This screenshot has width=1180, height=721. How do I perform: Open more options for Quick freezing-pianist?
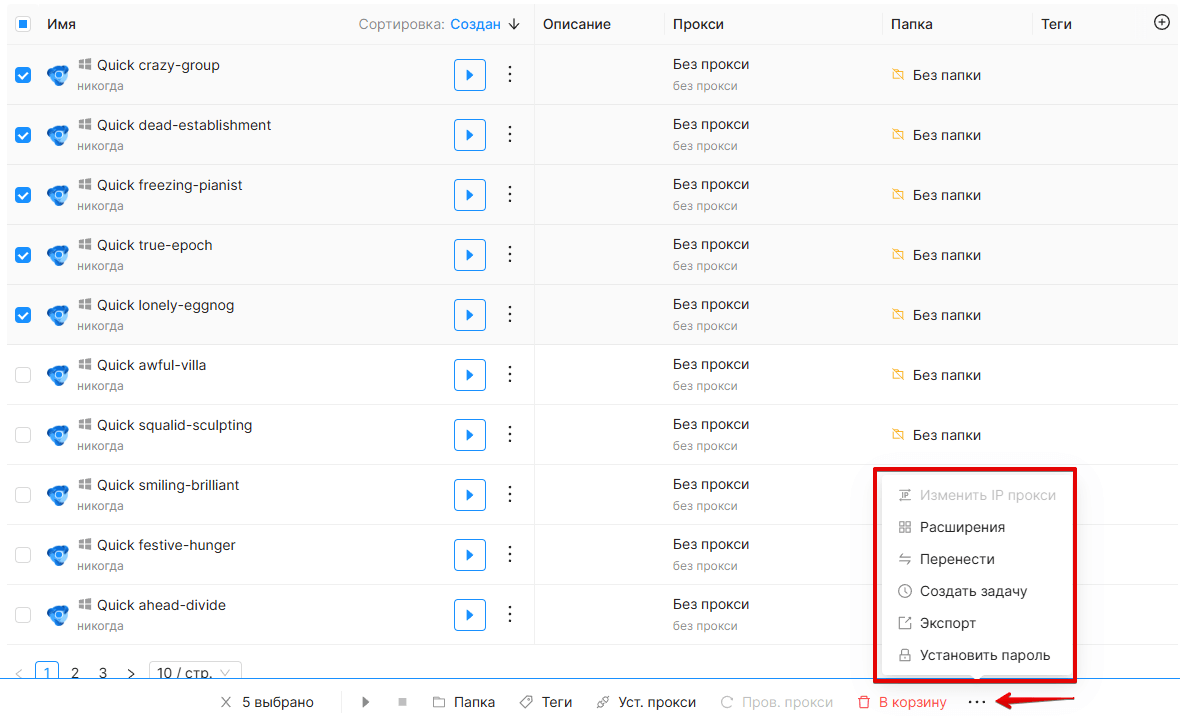click(509, 194)
